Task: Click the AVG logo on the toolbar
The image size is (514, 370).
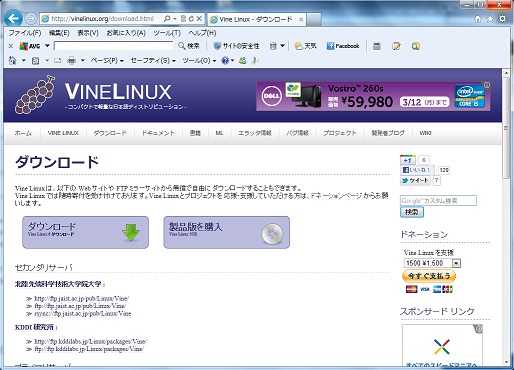Action: click(30, 46)
